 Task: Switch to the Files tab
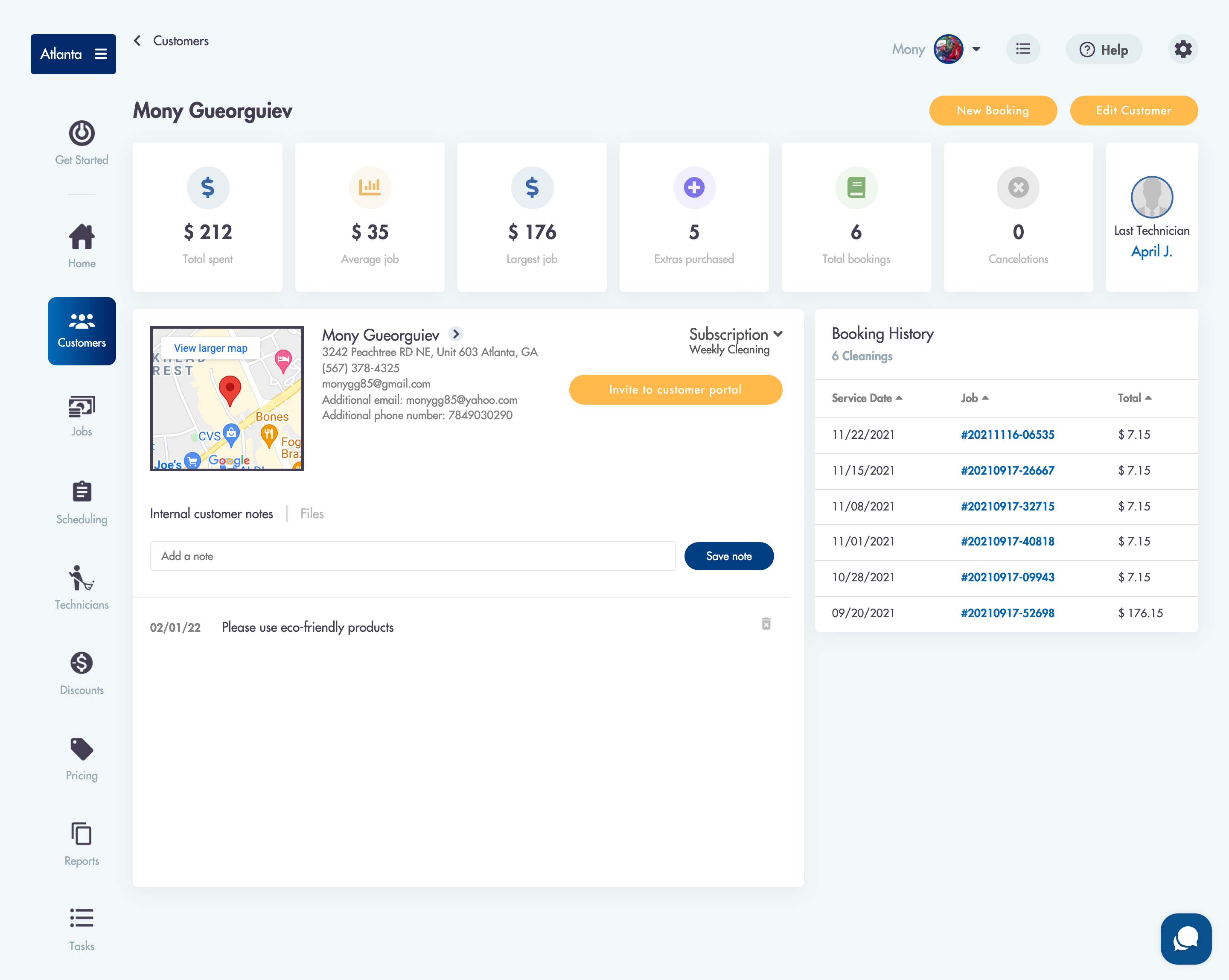click(x=311, y=513)
